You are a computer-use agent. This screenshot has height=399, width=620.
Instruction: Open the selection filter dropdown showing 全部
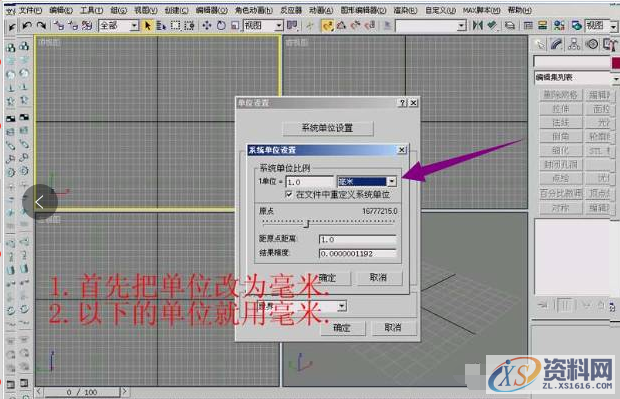[119, 26]
